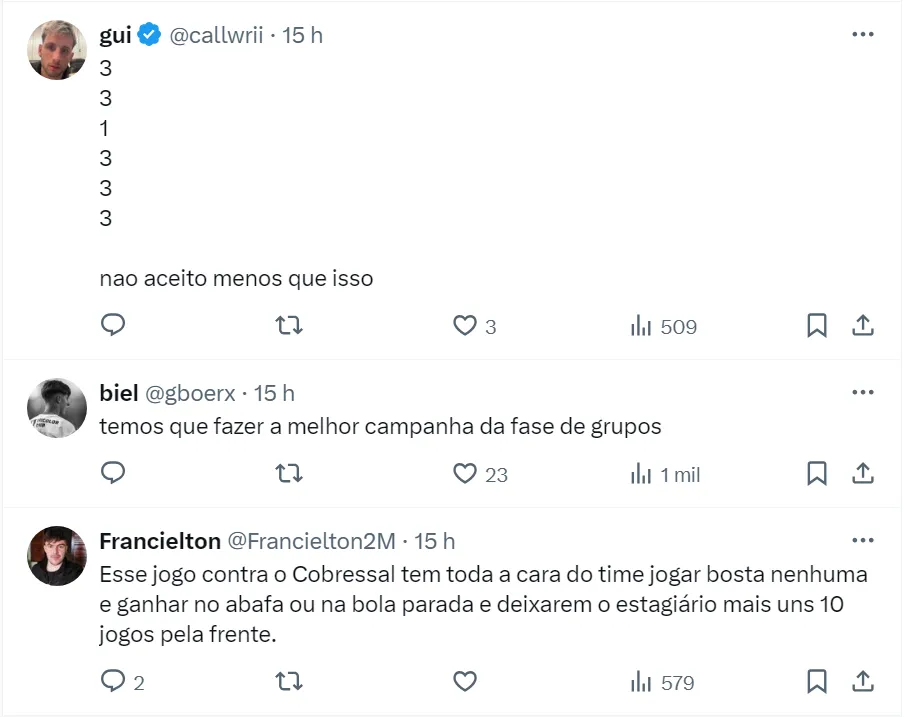Open more options on Francielton's tweet

pyautogui.click(x=862, y=541)
